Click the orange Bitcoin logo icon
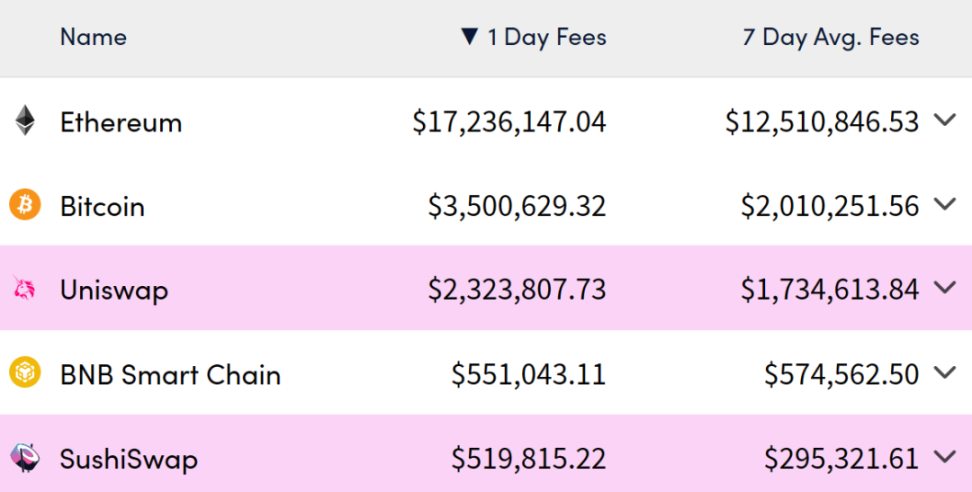The width and height of the screenshot is (972, 492). point(25,204)
